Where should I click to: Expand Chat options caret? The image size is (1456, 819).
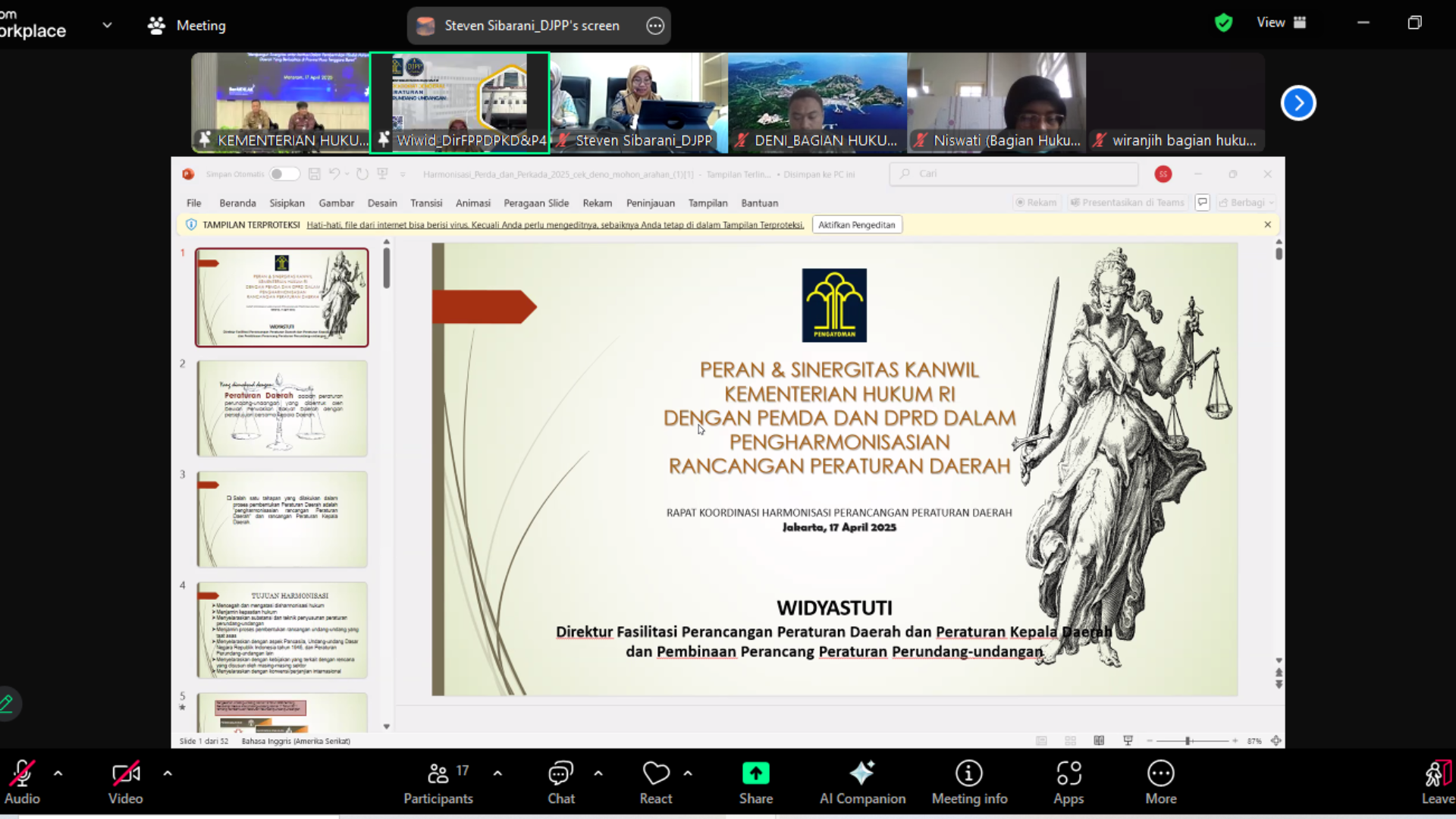coord(598,773)
